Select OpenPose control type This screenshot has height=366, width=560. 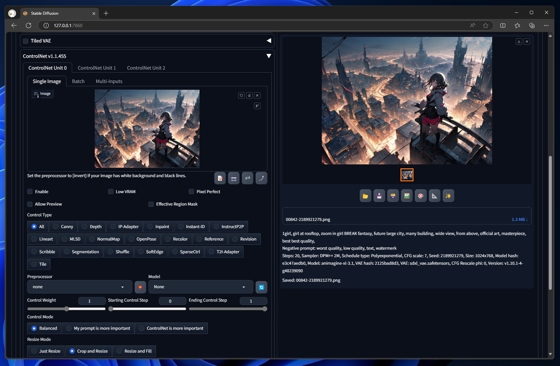[x=142, y=239]
